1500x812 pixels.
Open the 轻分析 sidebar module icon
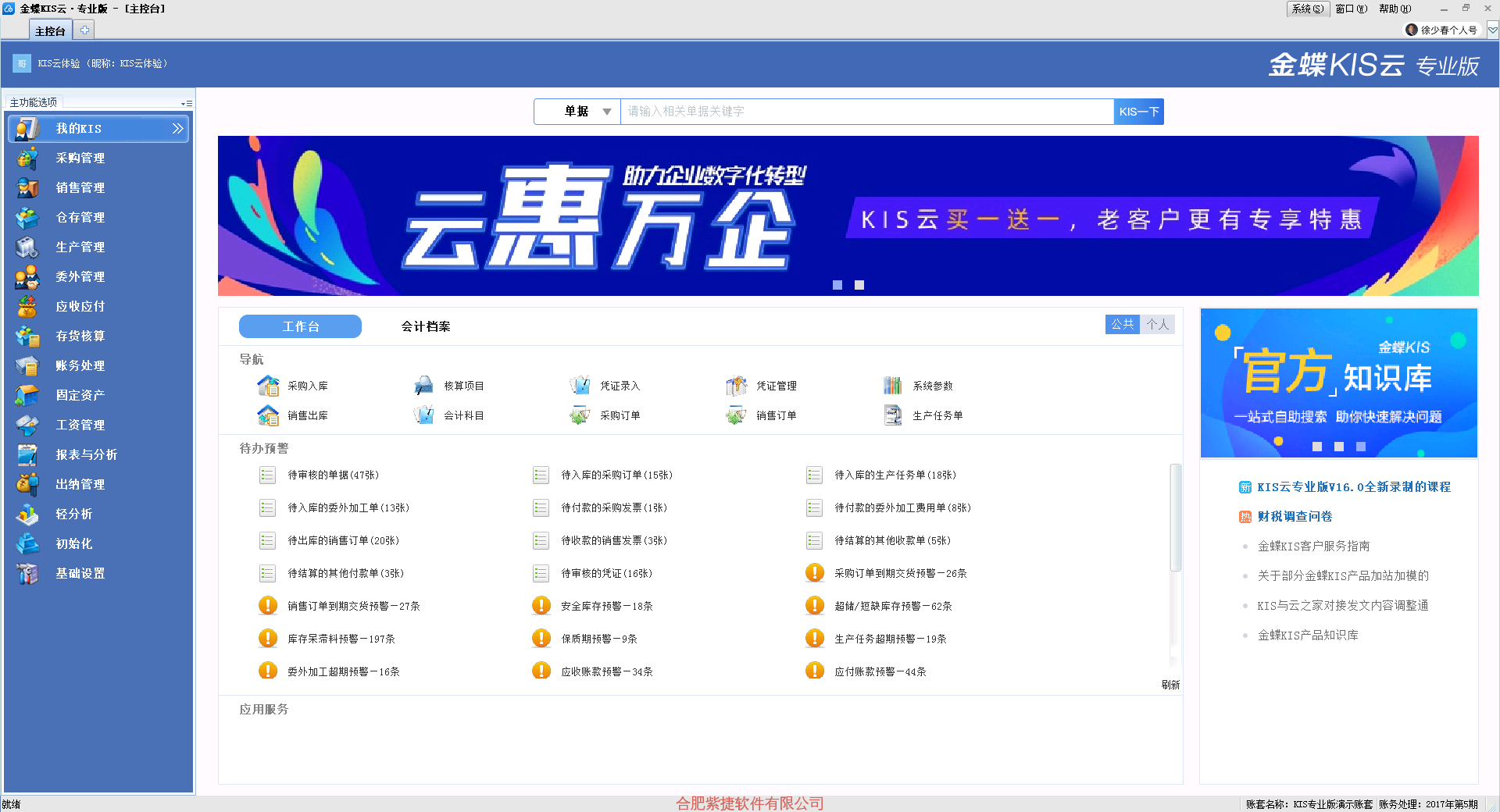[x=27, y=514]
